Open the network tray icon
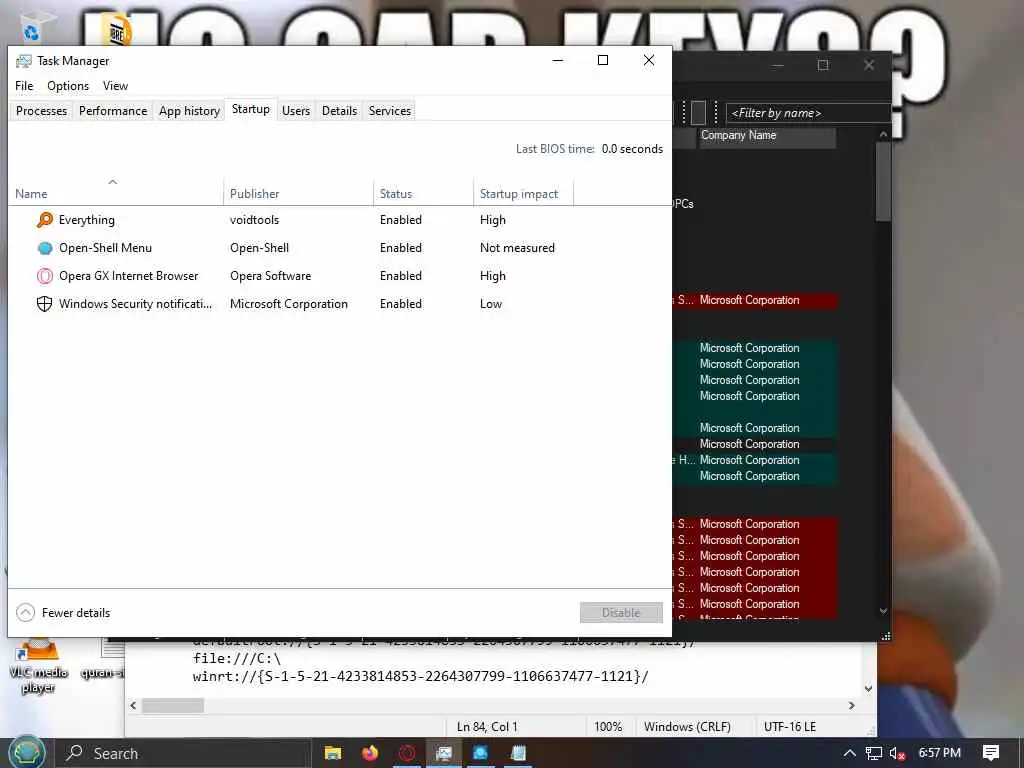1024x768 pixels. (873, 753)
